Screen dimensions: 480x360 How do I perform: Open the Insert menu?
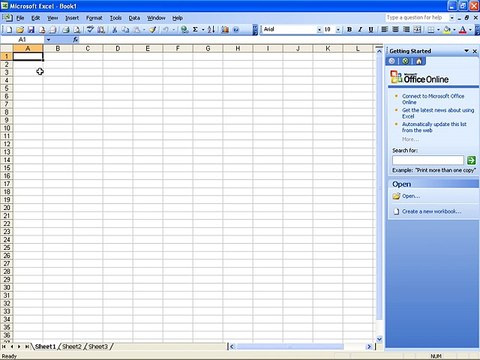tap(72, 18)
